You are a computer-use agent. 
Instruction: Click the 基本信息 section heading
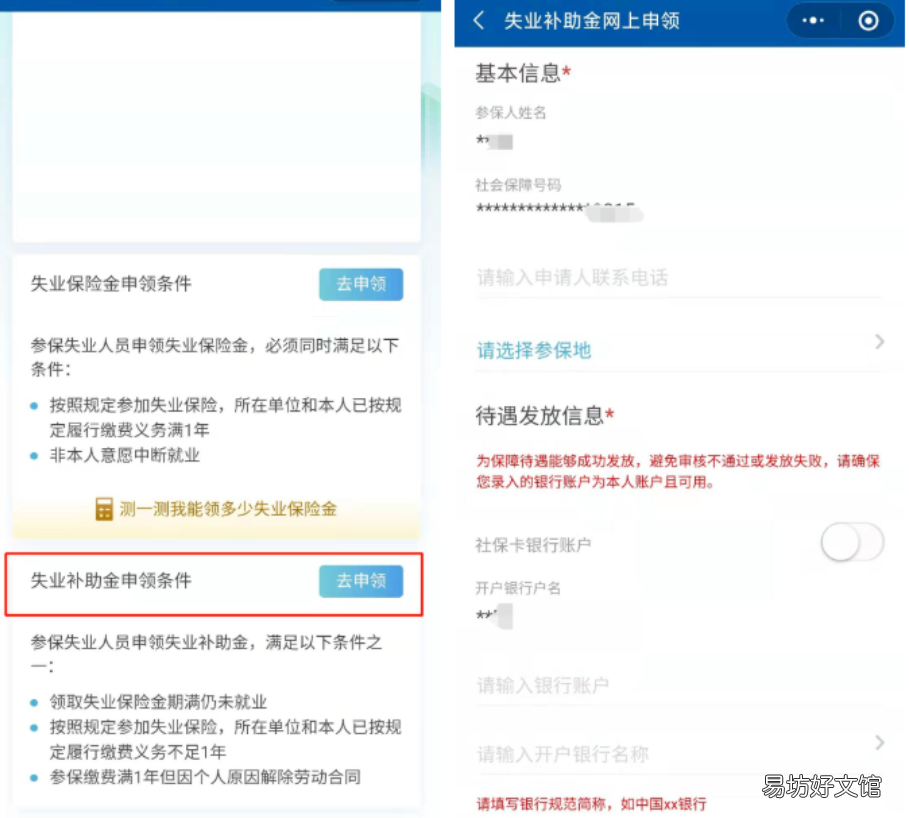(522, 74)
